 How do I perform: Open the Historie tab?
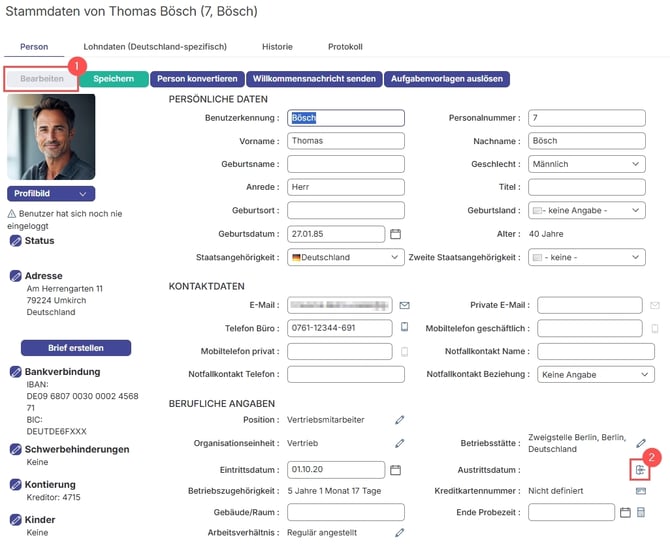point(277,47)
